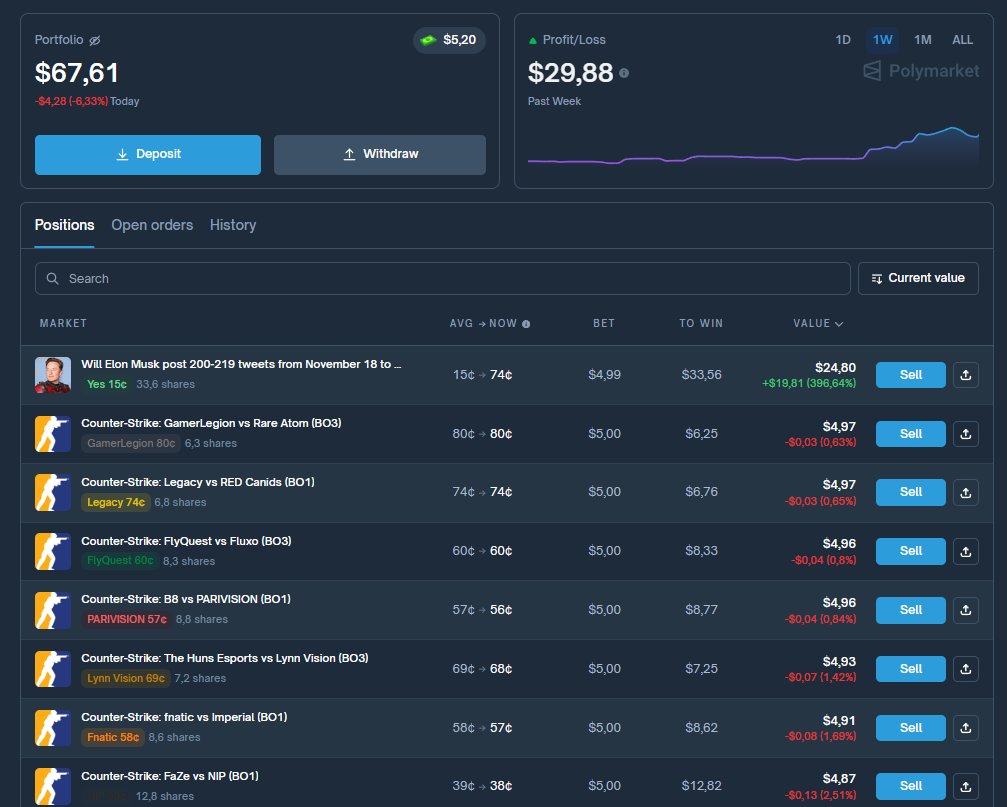The image size is (1007, 807).
Task: Share the B8 vs PARIVISION position
Action: (965, 611)
